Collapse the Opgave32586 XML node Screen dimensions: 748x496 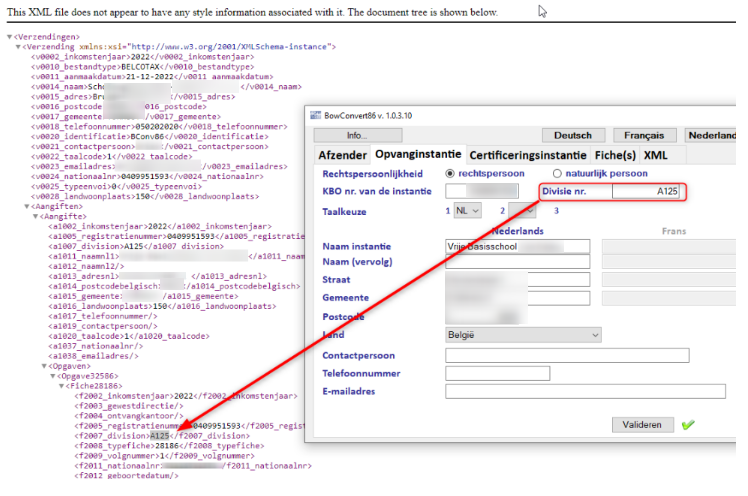[x=52, y=376]
